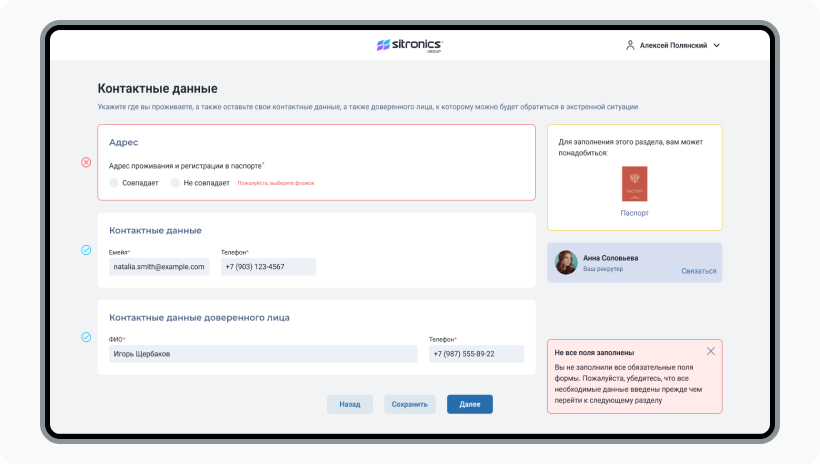Click the ФИО field with Игорь Щербаков
Viewport: 820px width, 464px height.
(x=263, y=354)
